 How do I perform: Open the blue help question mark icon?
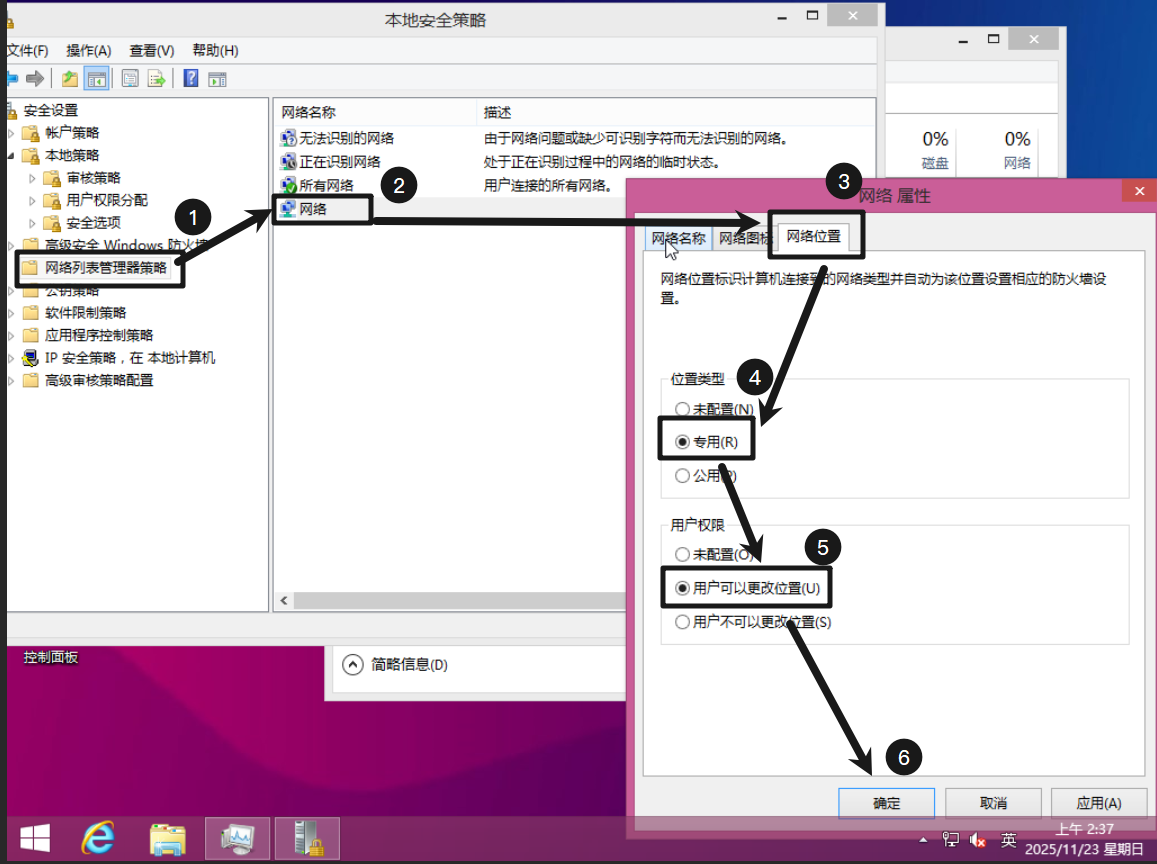pyautogui.click(x=190, y=79)
